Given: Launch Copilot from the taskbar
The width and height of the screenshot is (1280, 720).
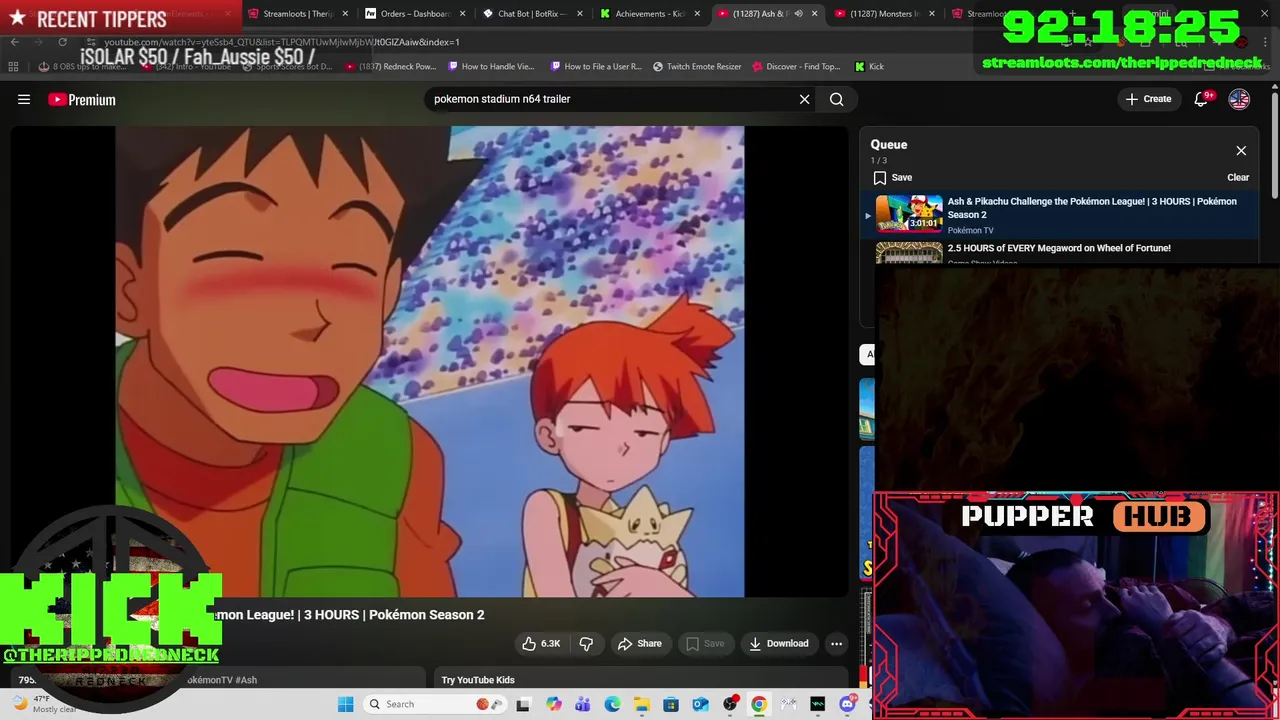Looking at the screenshot, I should (x=554, y=704).
